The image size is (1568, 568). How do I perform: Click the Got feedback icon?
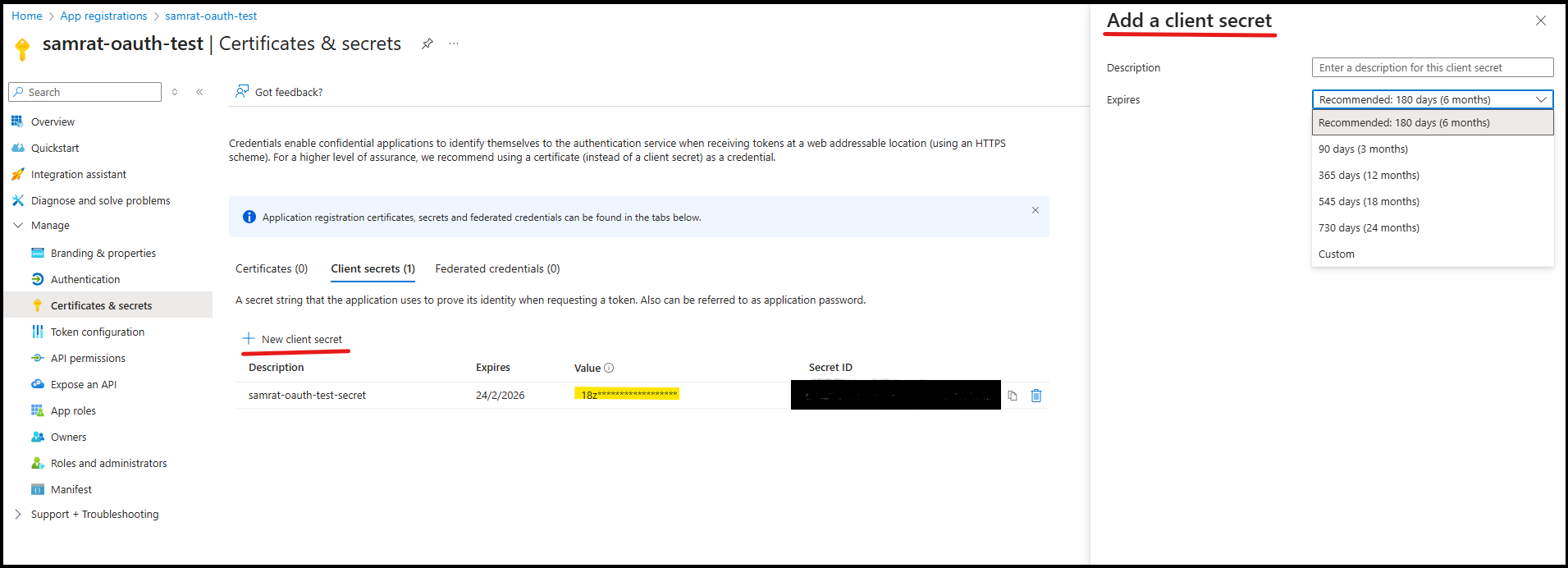242,91
